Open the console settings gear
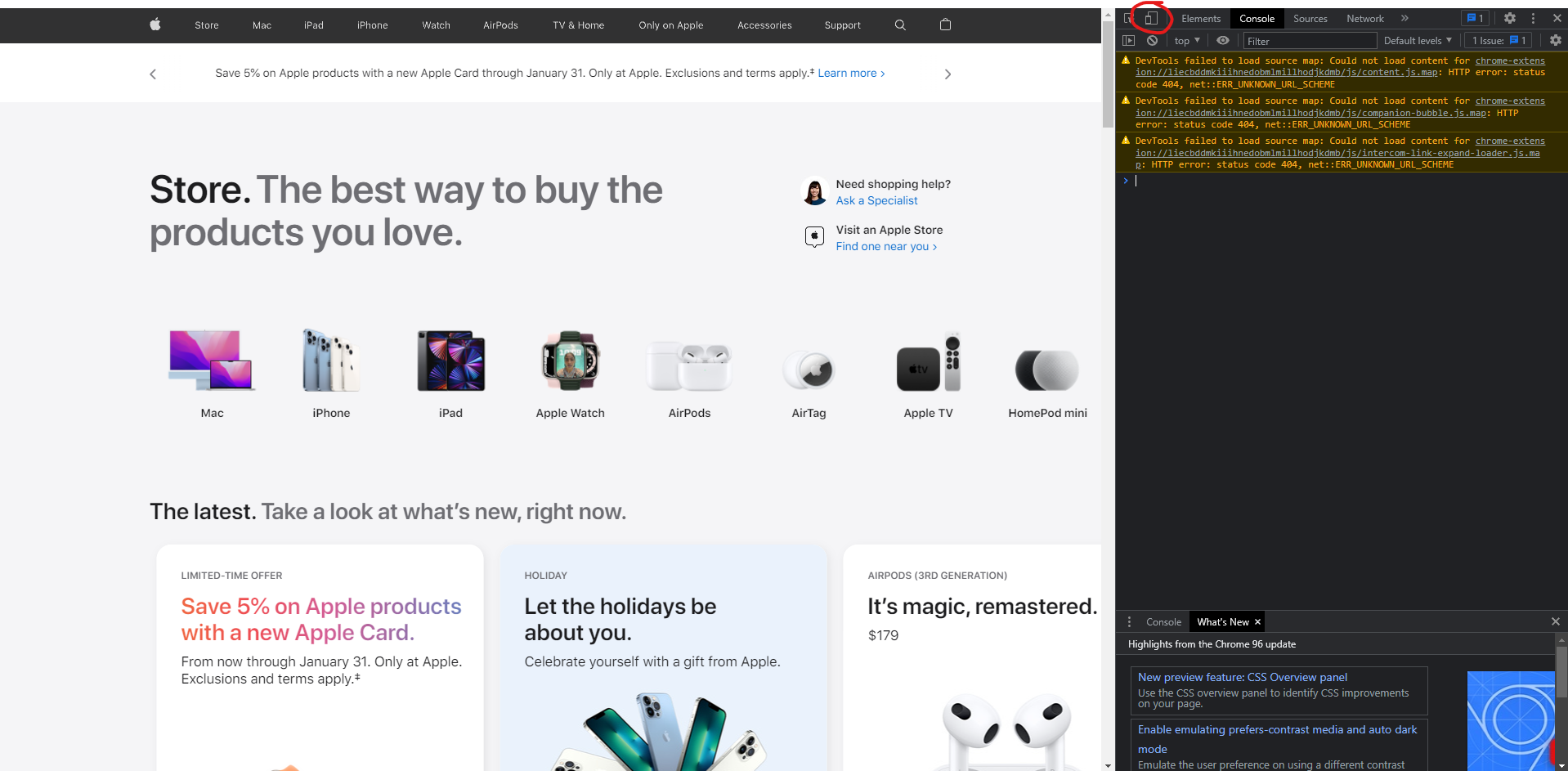Viewport: 1568px width, 771px height. click(x=1556, y=40)
